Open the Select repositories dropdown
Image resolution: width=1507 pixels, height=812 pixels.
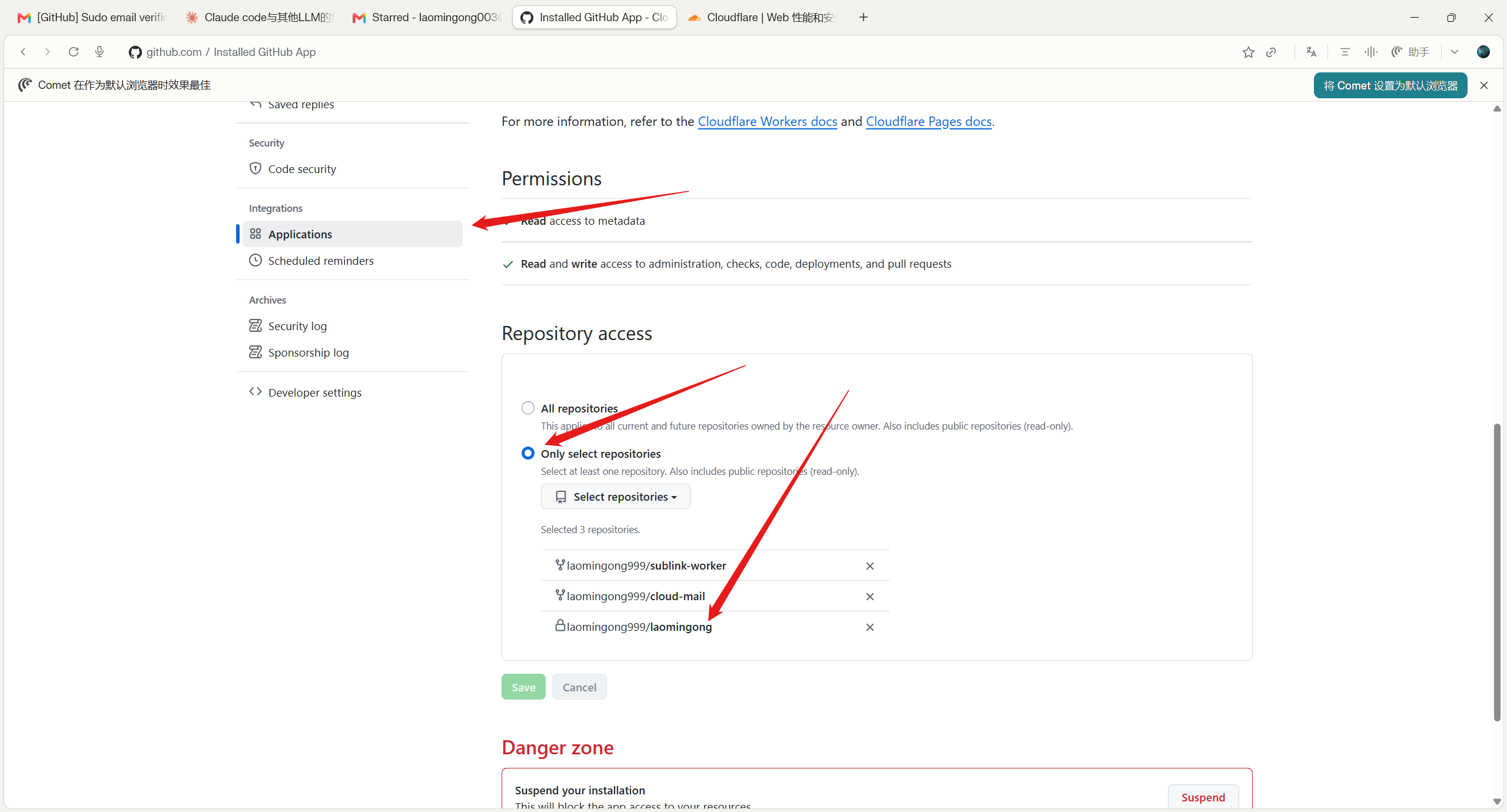pos(615,497)
